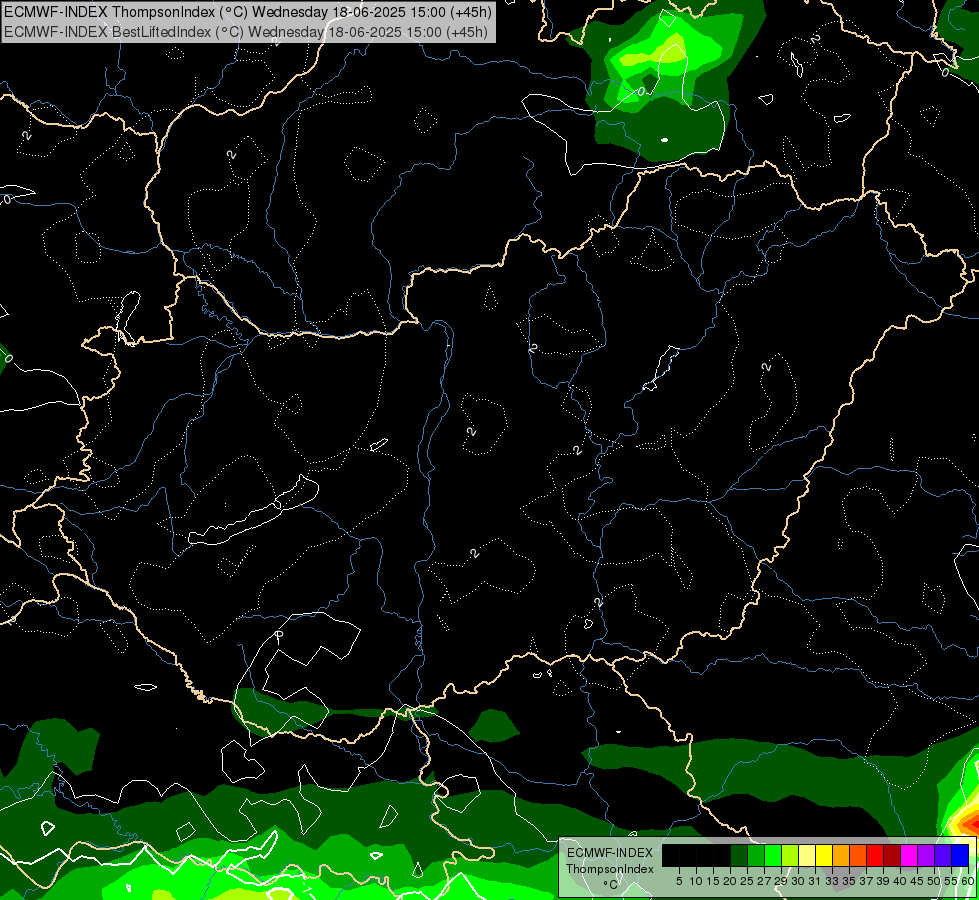The image size is (979, 900).
Task: Click the legend value '31'
Action: [x=815, y=881]
